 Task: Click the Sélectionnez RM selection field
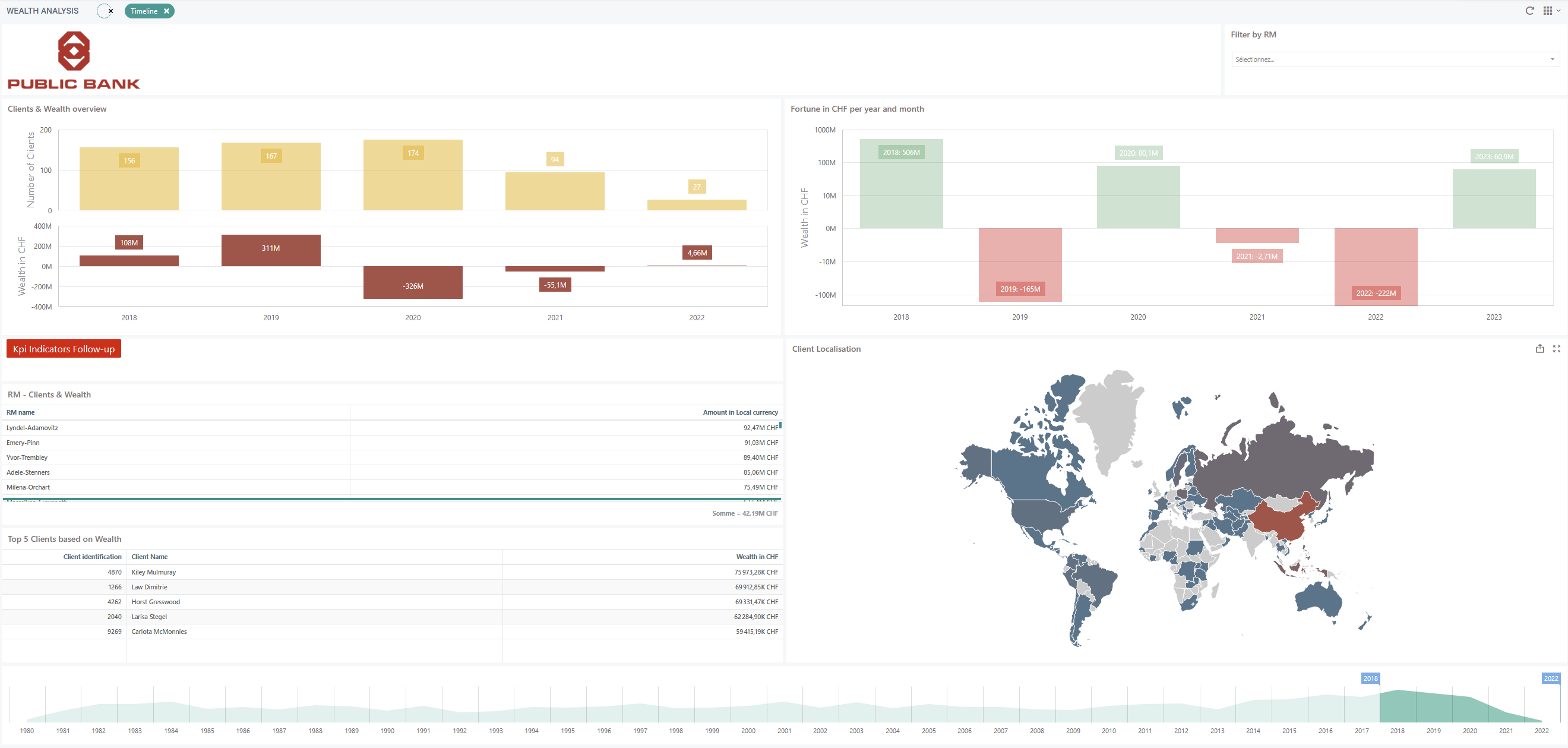pos(1395,59)
